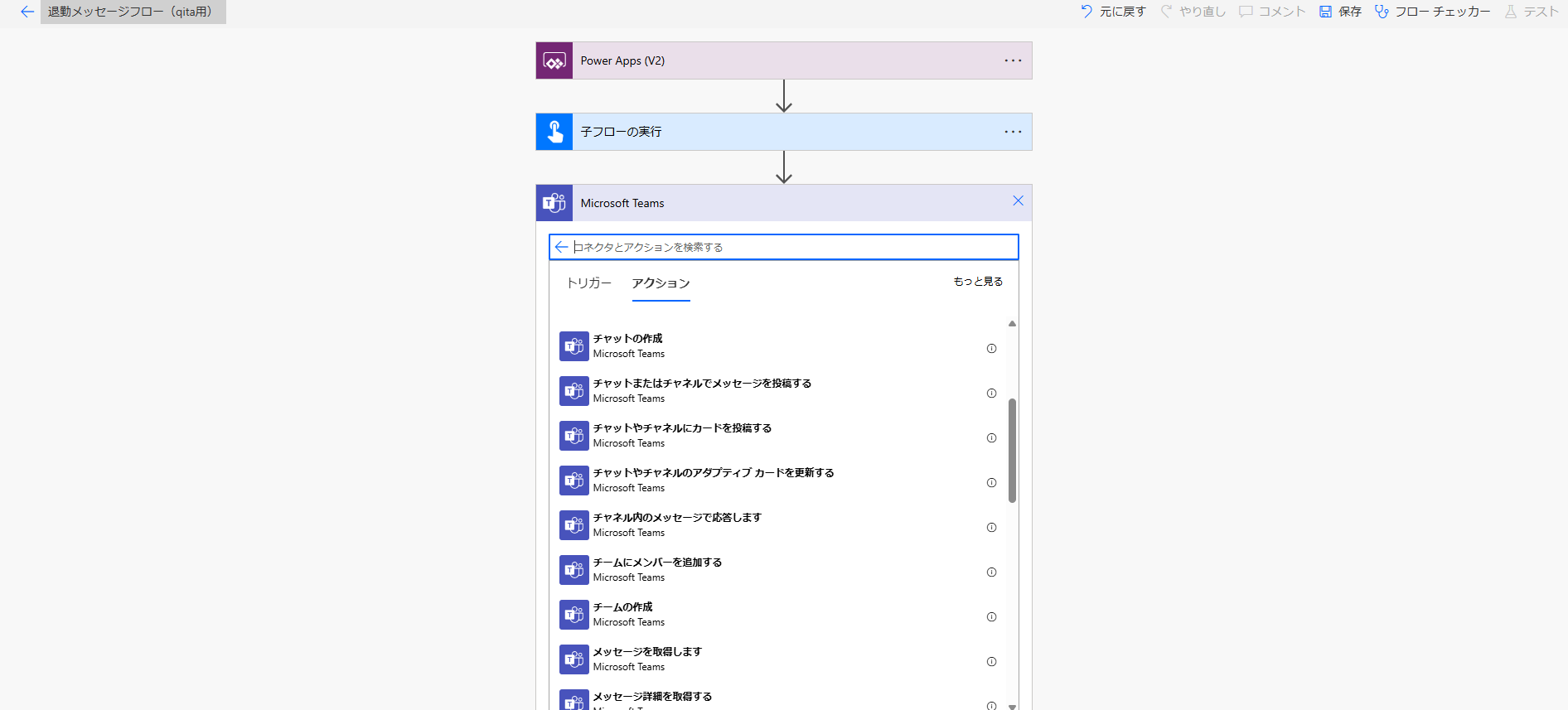Select チャットまたはチャネルでメッセージを投稿する action
The height and width of the screenshot is (710, 1568).
point(777,391)
